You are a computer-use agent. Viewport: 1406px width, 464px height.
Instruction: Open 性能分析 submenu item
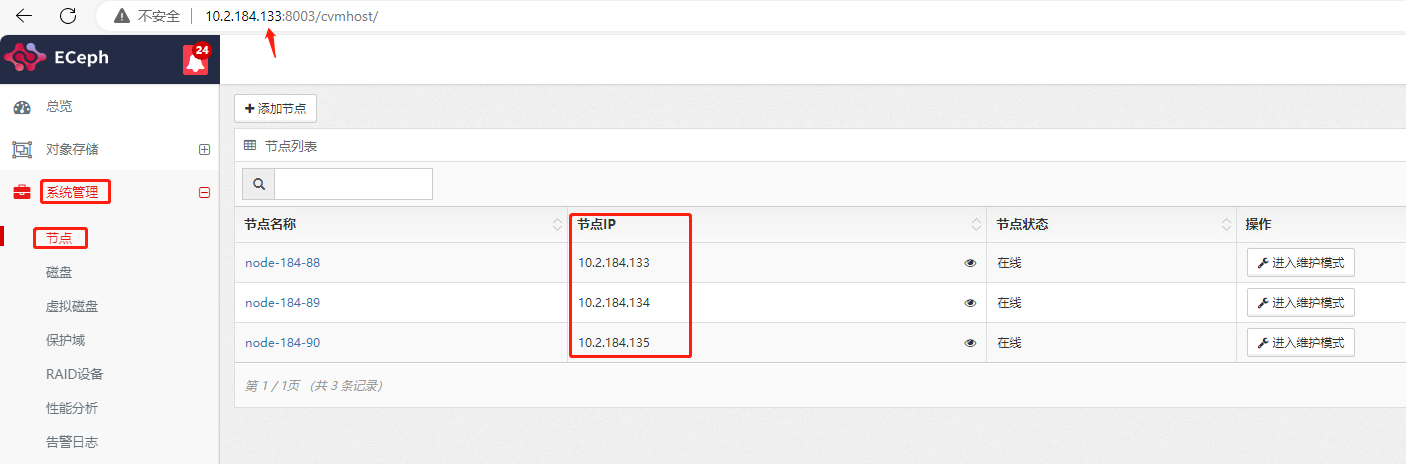click(72, 408)
